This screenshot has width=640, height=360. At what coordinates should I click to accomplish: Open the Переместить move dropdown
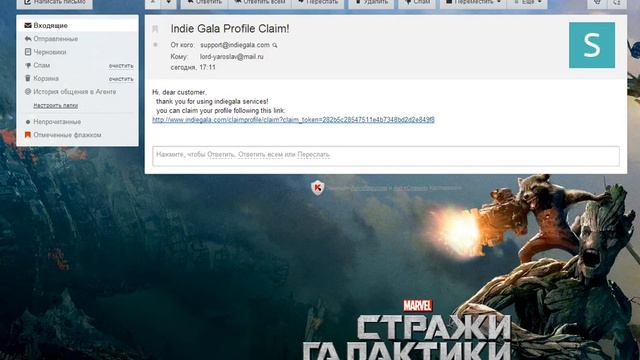(473, 3)
